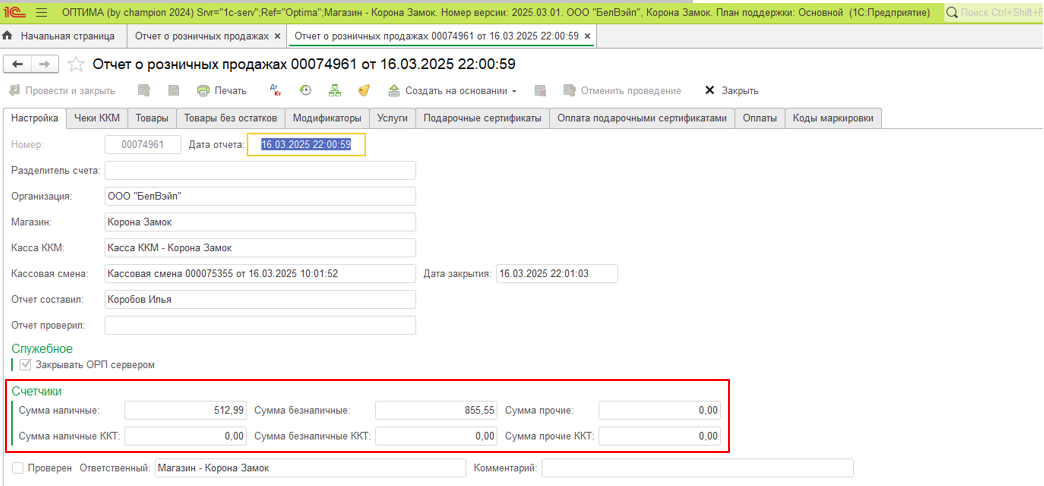Viewport: 1044px width, 486px height.
Task: Close the first Отчет о розничных продажах tab
Action: pos(278,36)
